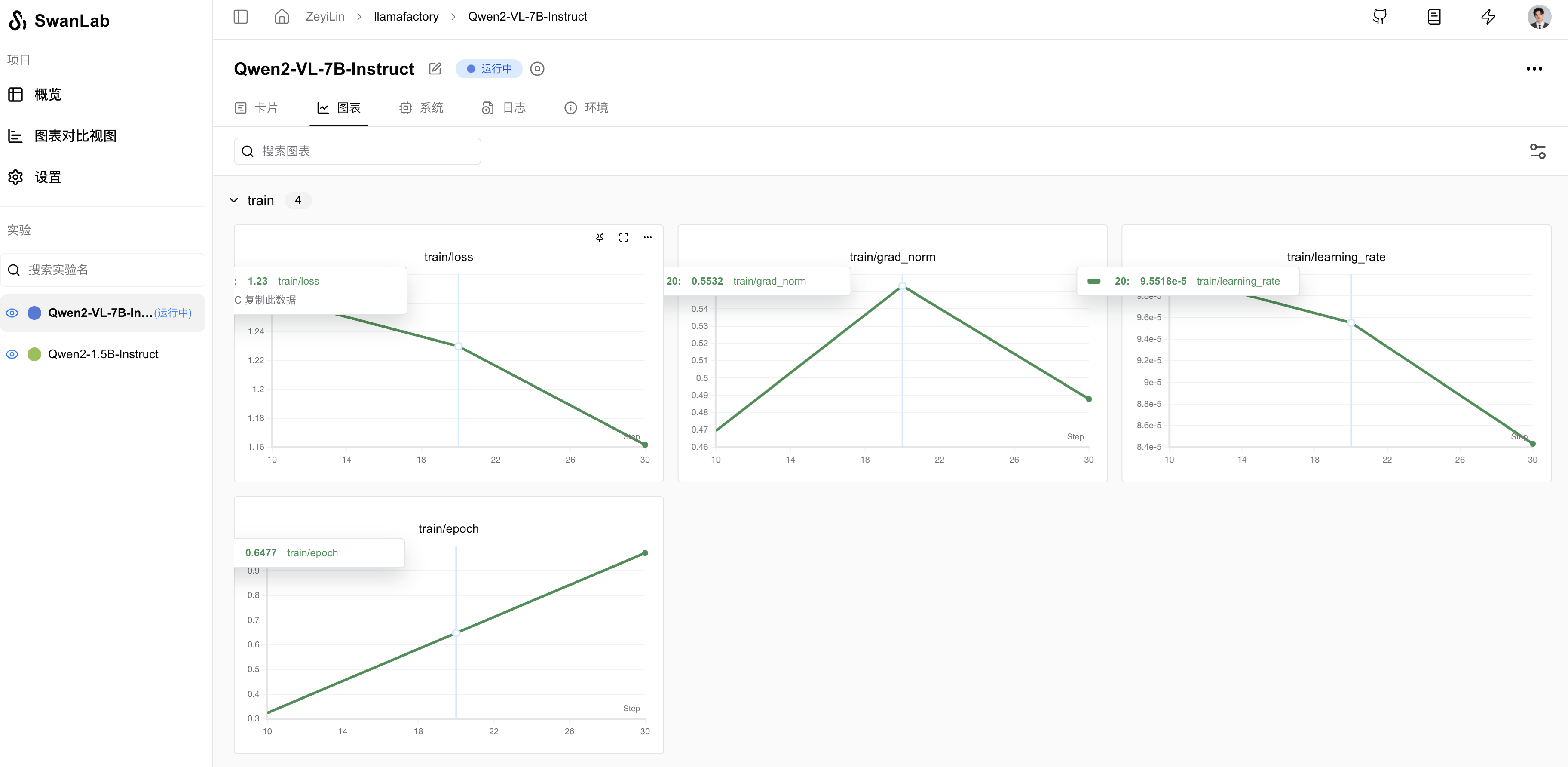Open the user avatar menu
The height and width of the screenshot is (767, 1568).
(x=1539, y=16)
